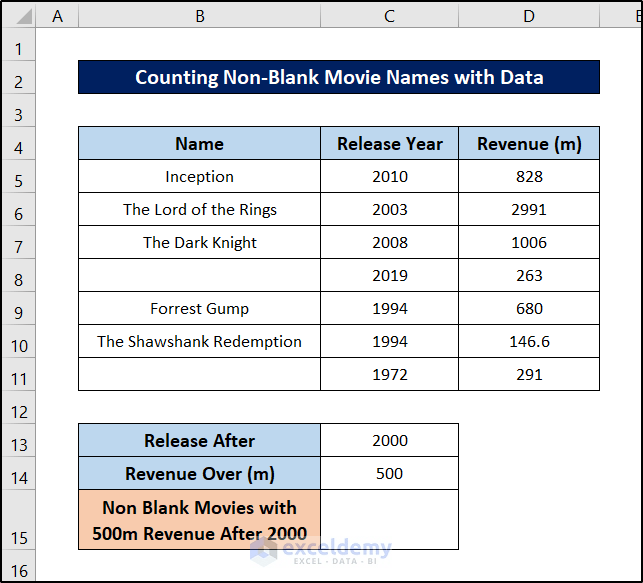Select row 13 header
643x583 pixels.
click(x=19, y=440)
